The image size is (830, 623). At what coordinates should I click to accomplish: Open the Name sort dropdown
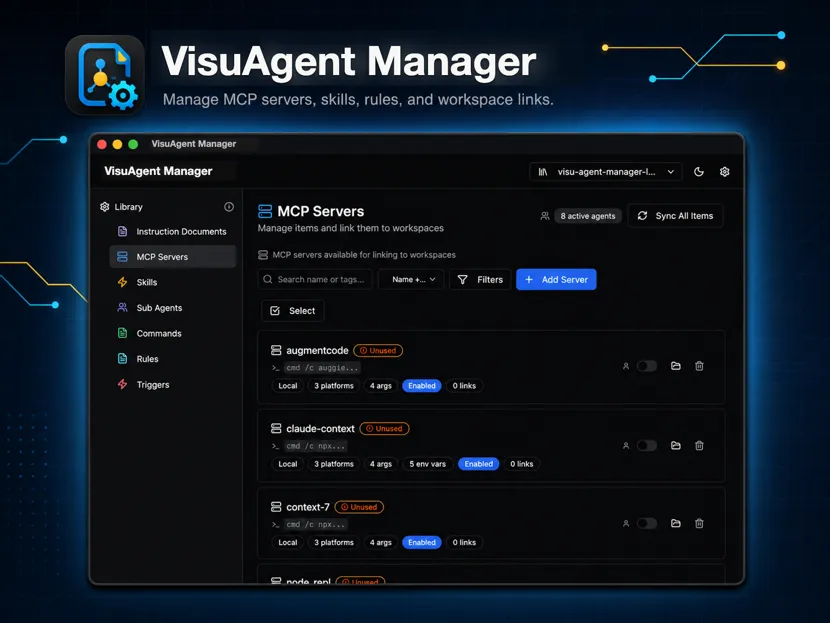[x=411, y=279]
